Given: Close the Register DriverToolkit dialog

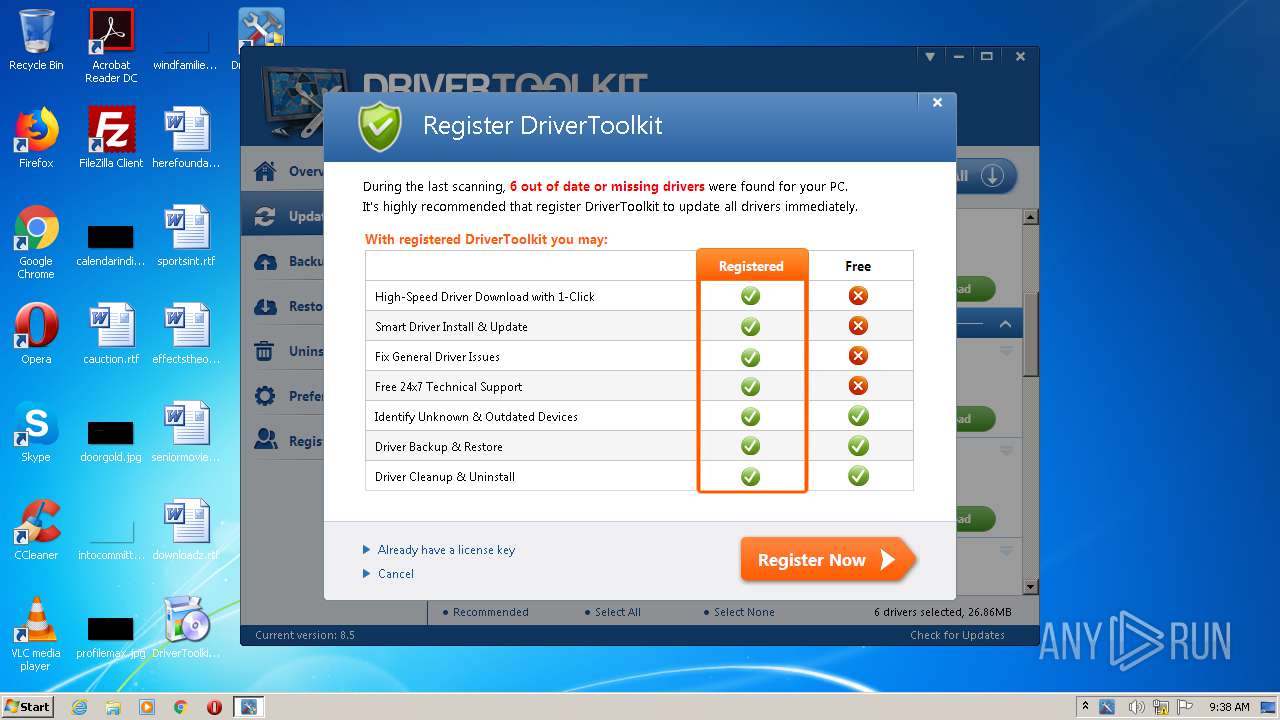Looking at the screenshot, I should pos(937,102).
